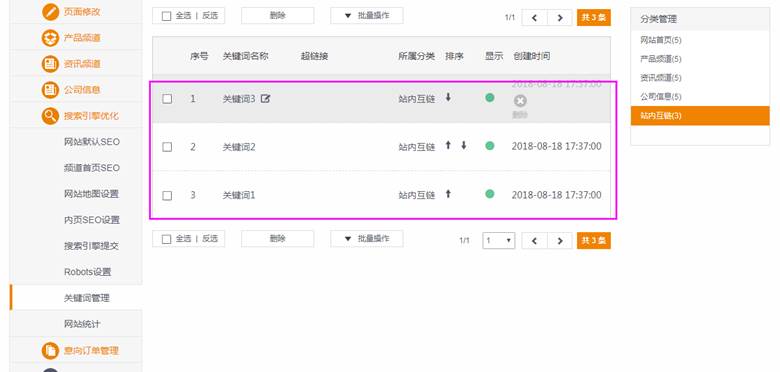Open 搜索引擎提交 menu item

(92, 246)
